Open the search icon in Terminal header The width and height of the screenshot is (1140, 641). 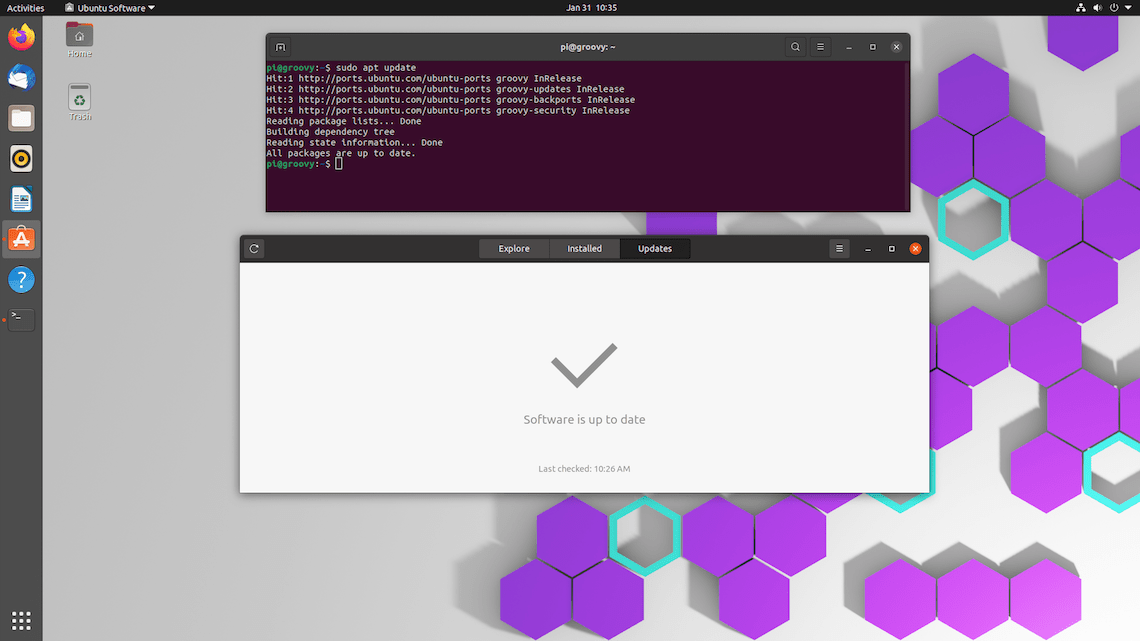(x=795, y=47)
